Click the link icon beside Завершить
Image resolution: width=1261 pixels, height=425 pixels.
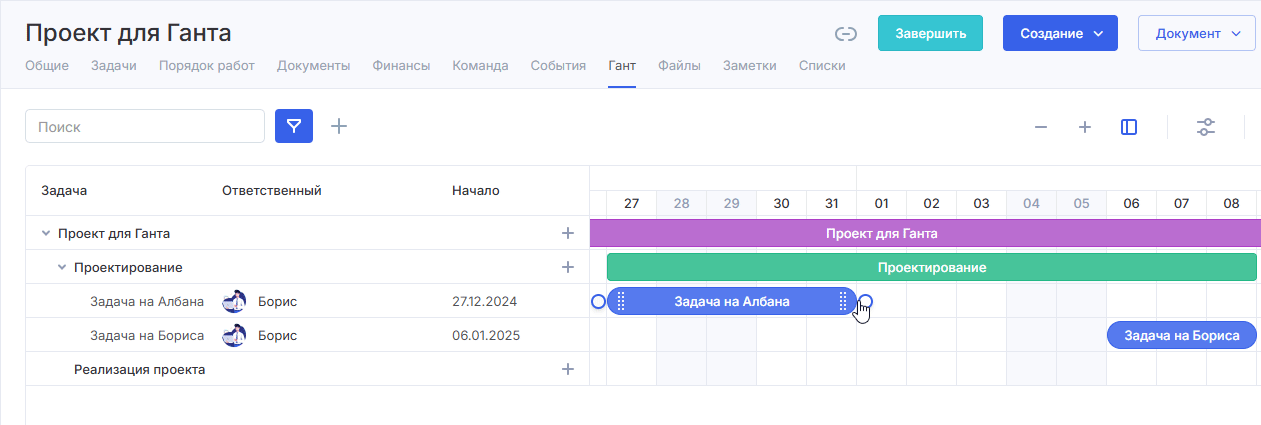point(846,34)
